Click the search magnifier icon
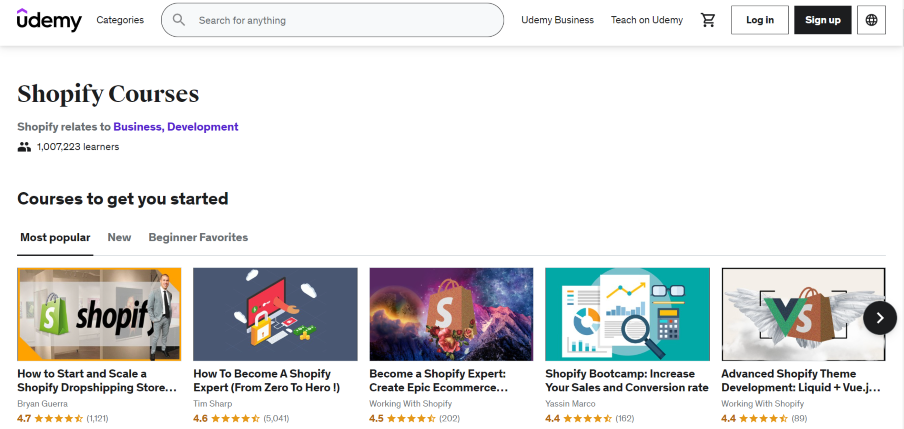 tap(179, 20)
